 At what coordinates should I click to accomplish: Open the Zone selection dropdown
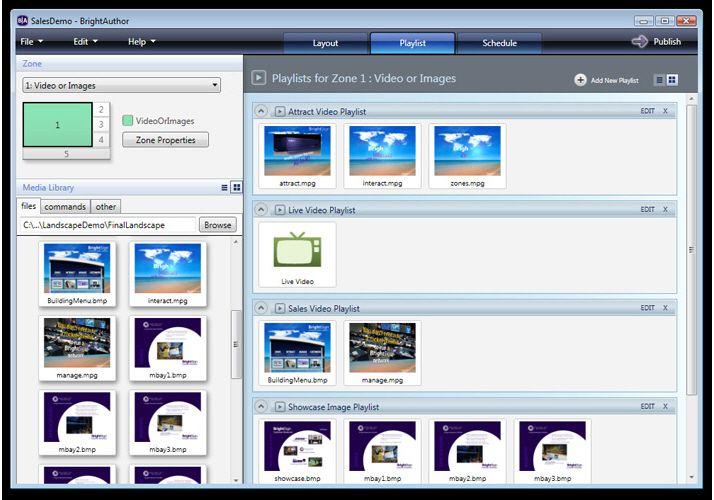point(121,86)
